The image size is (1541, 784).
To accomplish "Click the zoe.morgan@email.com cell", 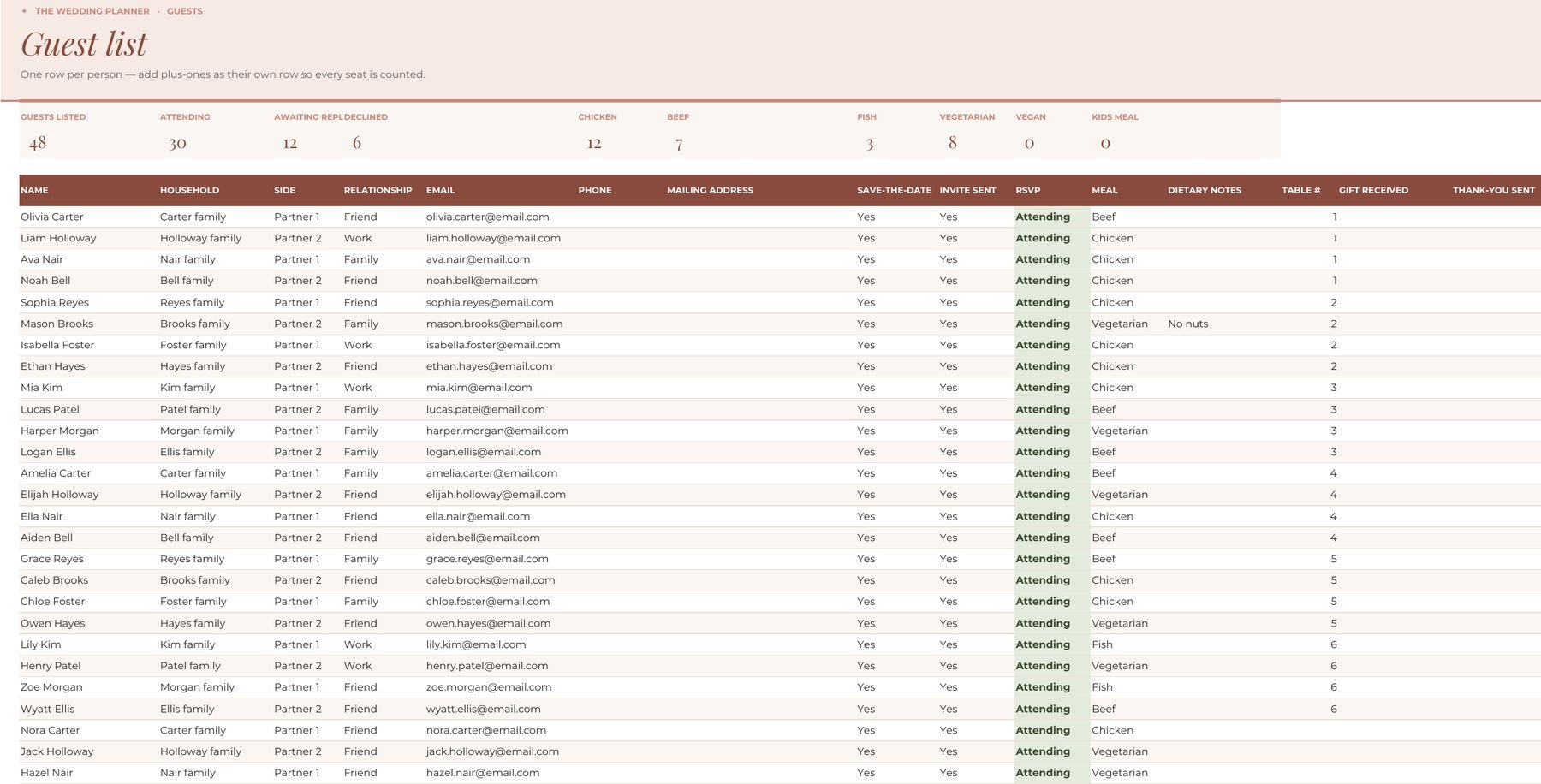I will click(x=489, y=687).
